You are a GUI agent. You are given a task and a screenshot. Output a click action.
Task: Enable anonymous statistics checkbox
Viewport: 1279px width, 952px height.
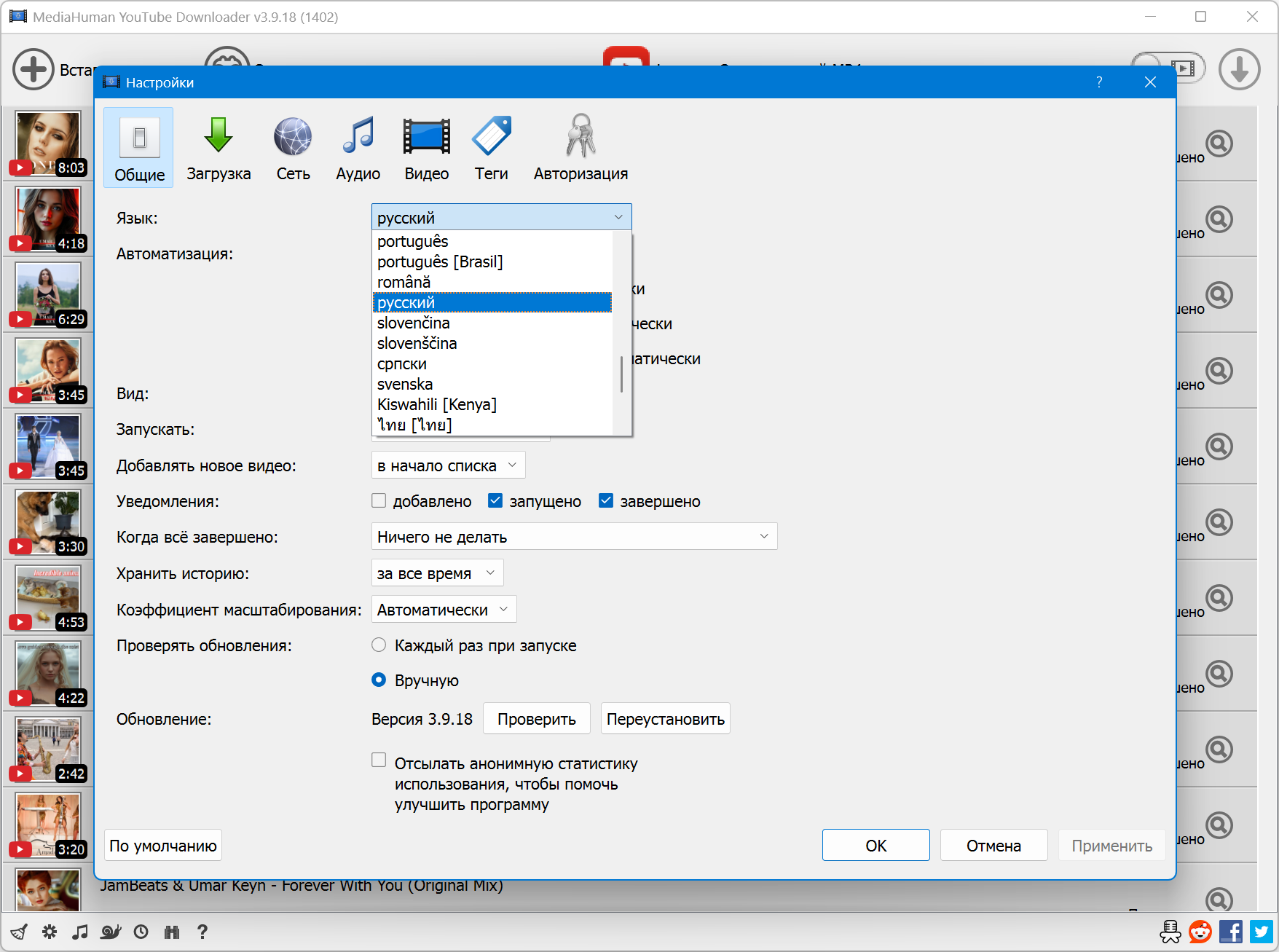coord(379,760)
